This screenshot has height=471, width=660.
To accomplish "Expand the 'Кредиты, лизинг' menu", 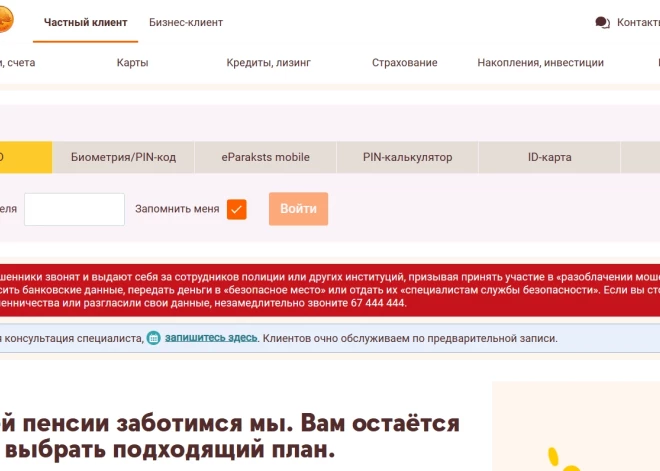I will click(268, 63).
